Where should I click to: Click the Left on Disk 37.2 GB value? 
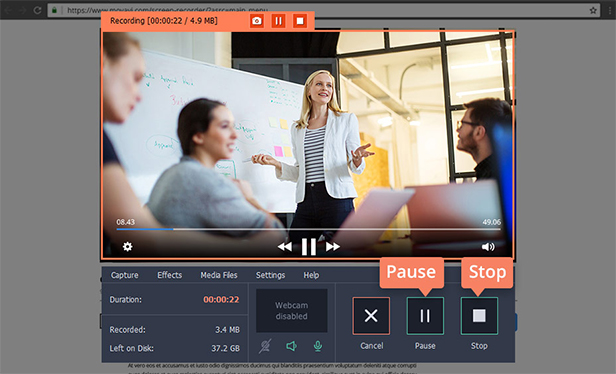coord(226,348)
